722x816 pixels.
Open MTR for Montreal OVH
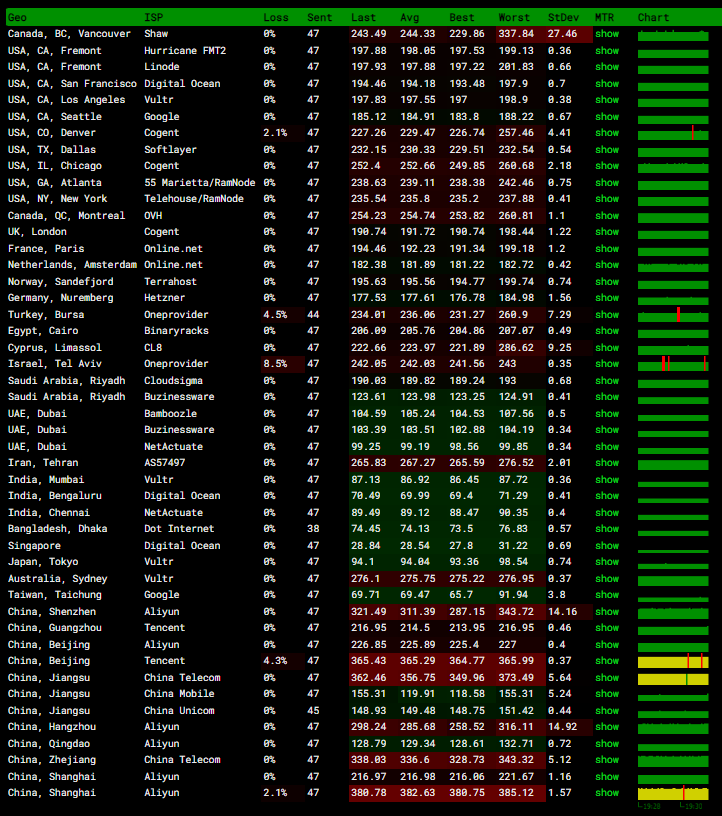coord(607,215)
